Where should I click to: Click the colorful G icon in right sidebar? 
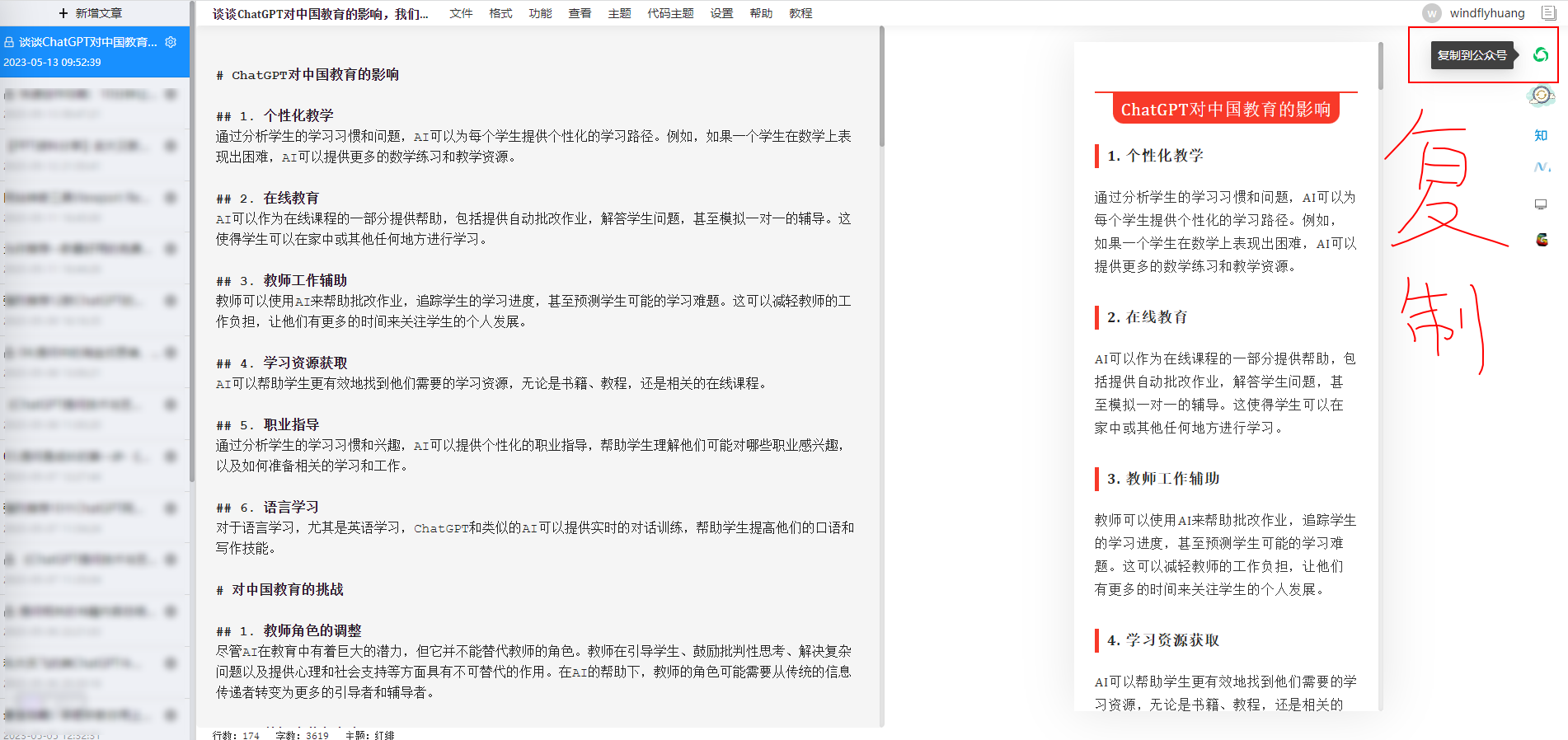coord(1542,240)
